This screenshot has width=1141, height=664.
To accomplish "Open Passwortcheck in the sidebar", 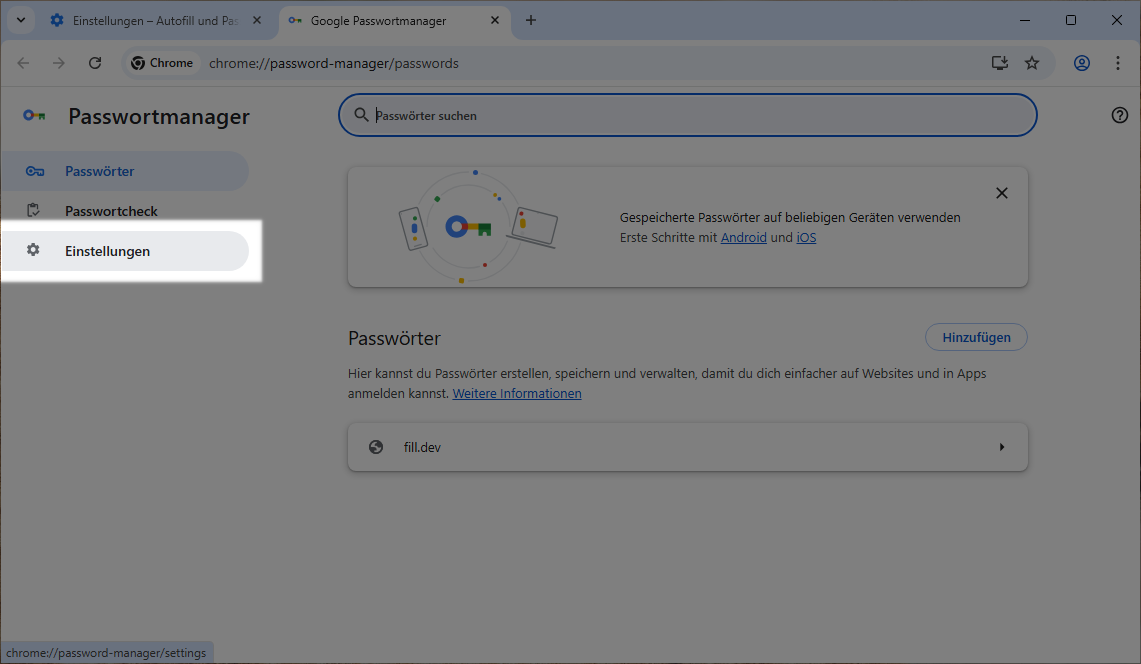I will [125, 211].
